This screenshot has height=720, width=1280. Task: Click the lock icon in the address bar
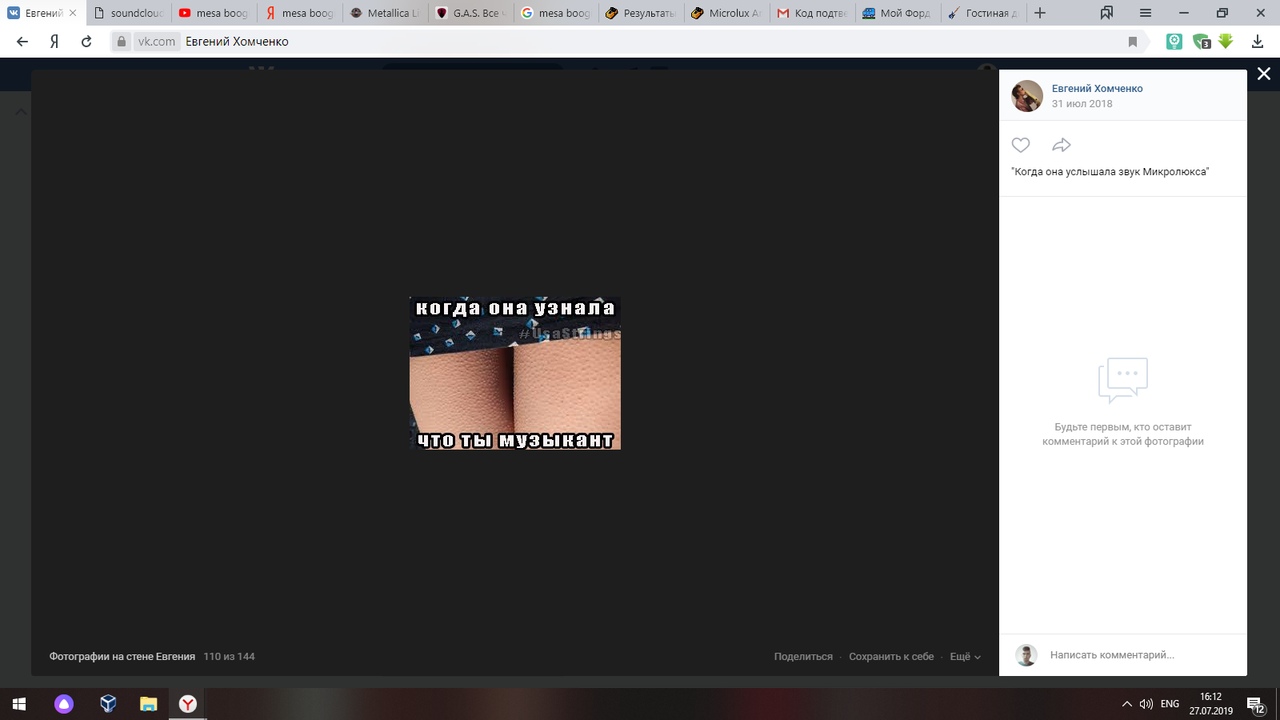122,42
